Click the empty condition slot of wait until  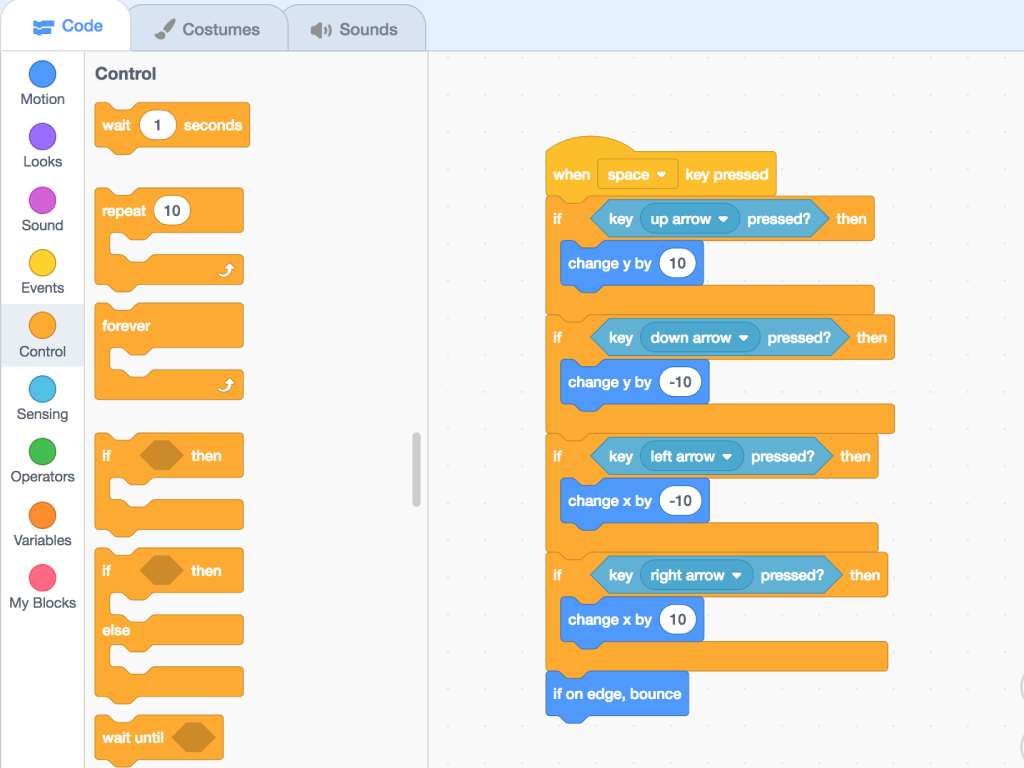[193, 737]
